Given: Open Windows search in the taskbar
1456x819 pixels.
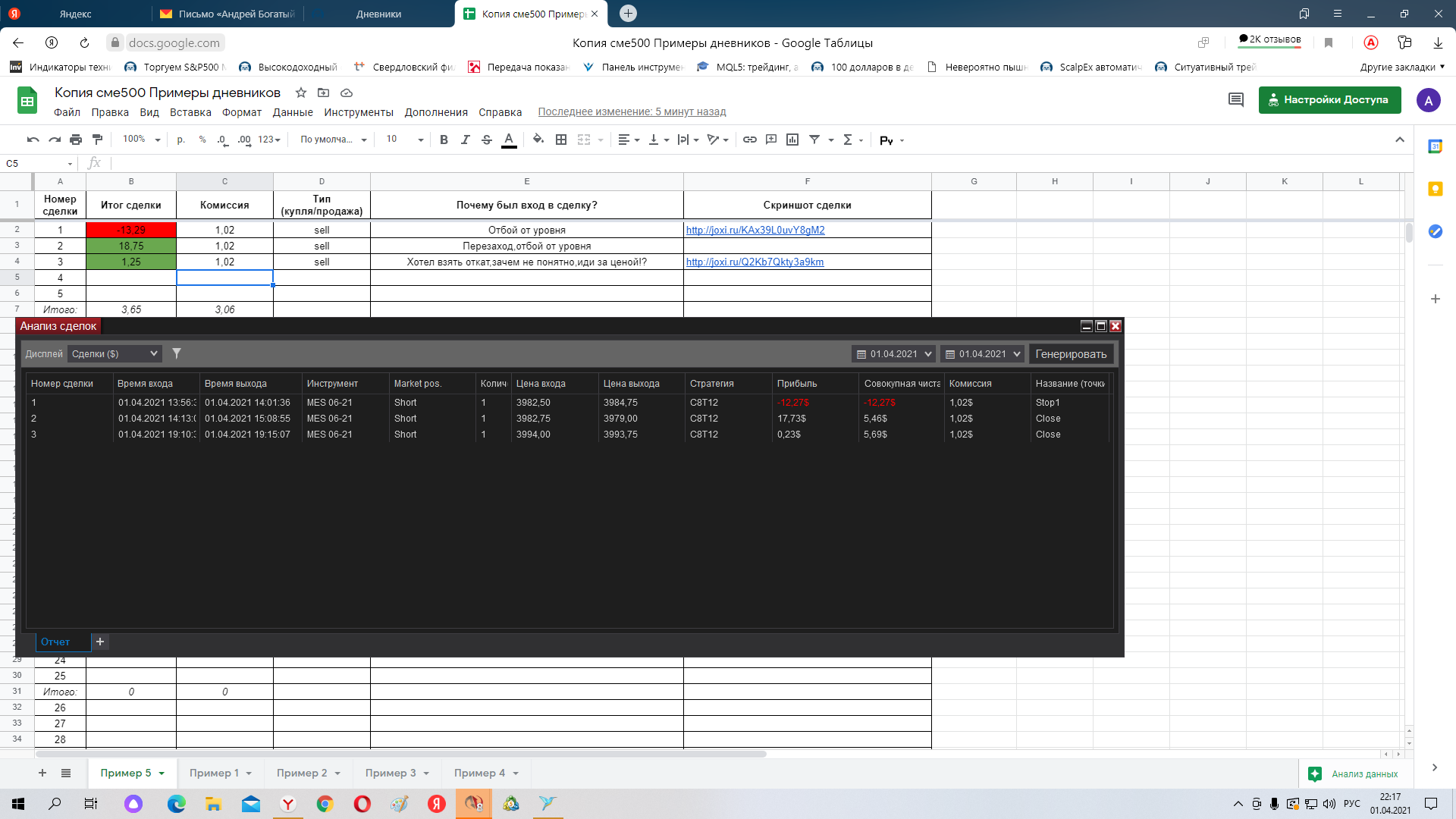Looking at the screenshot, I should [x=55, y=804].
